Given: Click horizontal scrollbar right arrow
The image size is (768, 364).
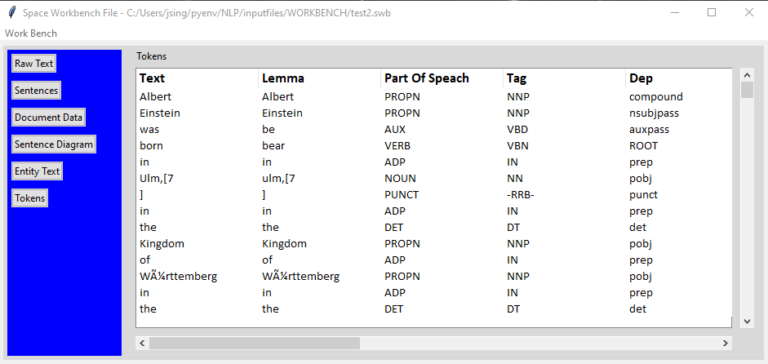Looking at the screenshot, I should click(x=725, y=343).
